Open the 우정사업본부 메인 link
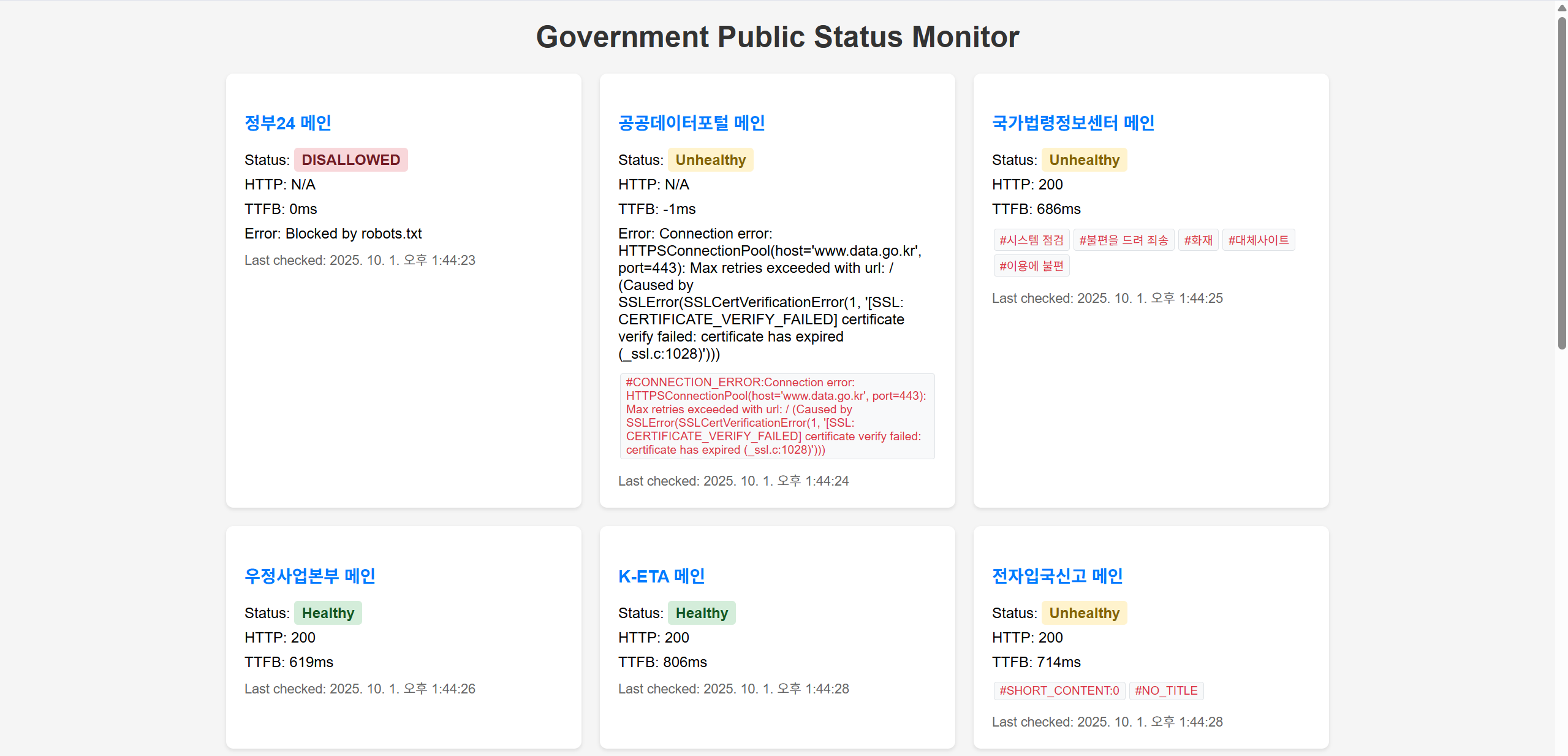1568x756 pixels. click(309, 576)
